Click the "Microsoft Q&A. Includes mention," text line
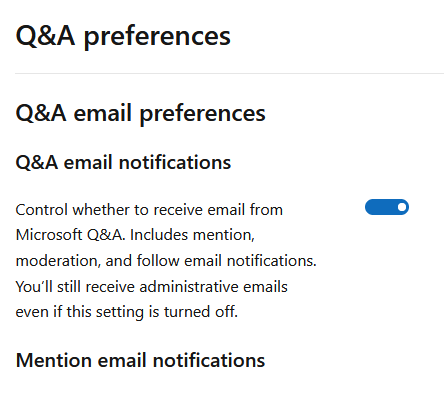444x394 pixels. [135, 235]
